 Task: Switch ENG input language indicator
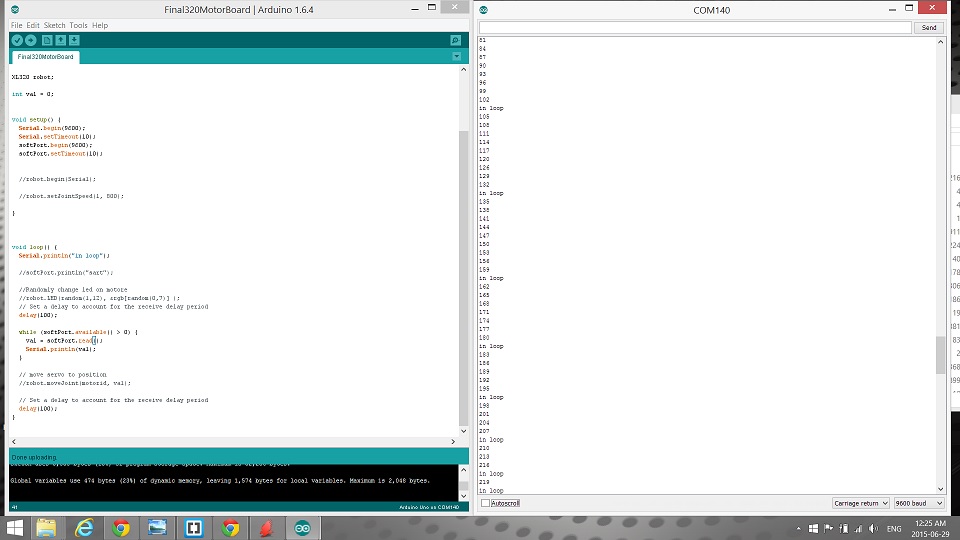894,528
